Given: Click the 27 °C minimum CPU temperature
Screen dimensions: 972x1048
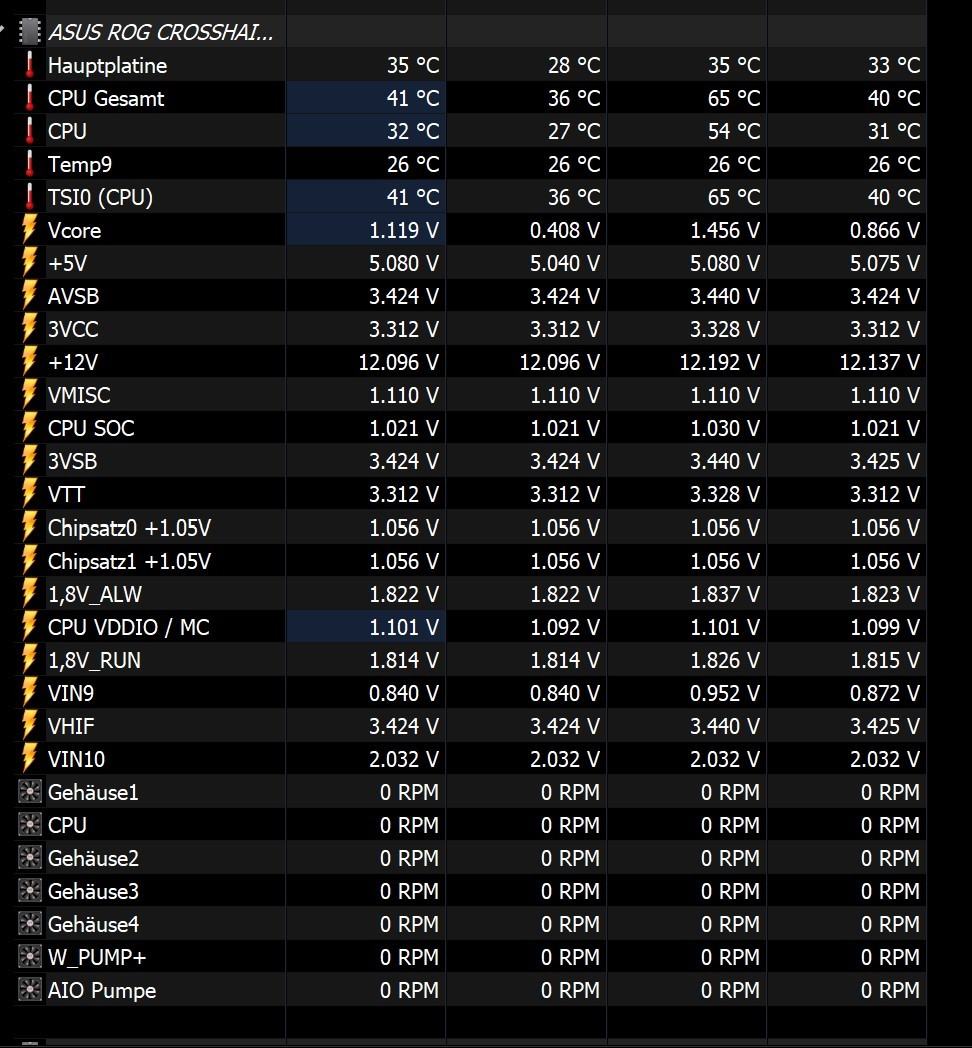Looking at the screenshot, I should tap(574, 131).
